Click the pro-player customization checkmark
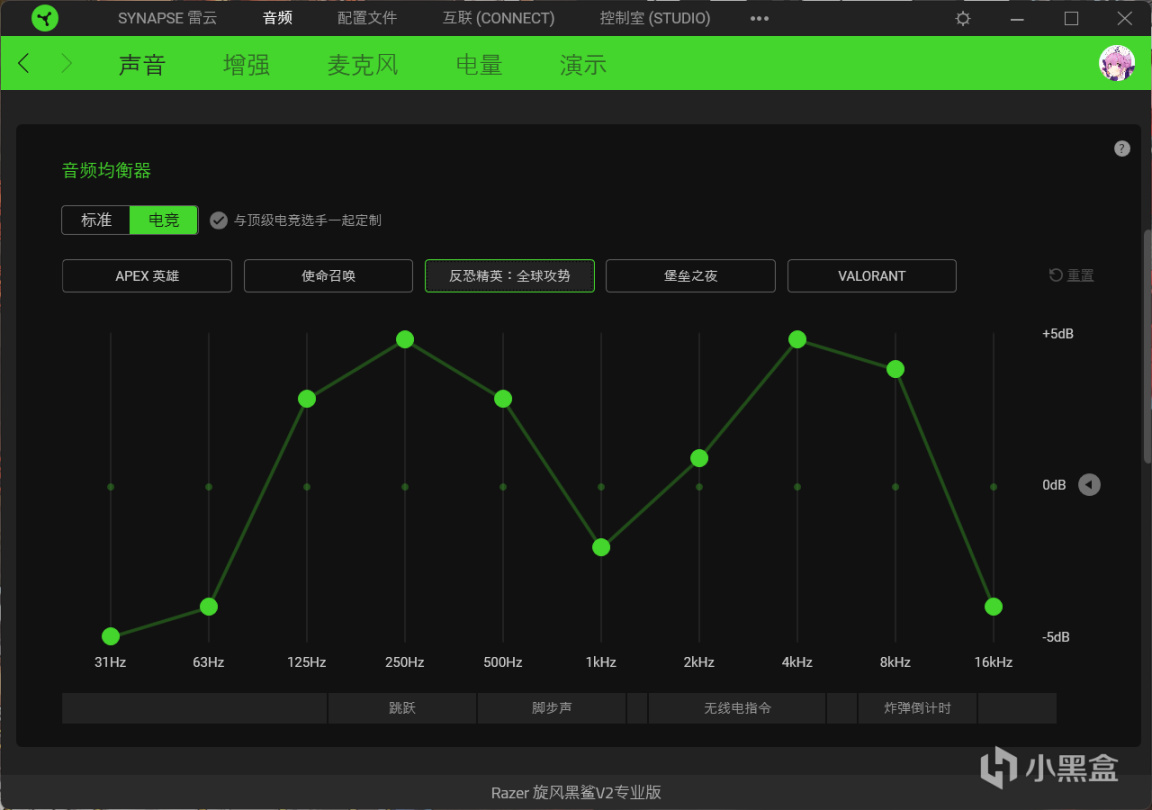1152x810 pixels. (218, 221)
